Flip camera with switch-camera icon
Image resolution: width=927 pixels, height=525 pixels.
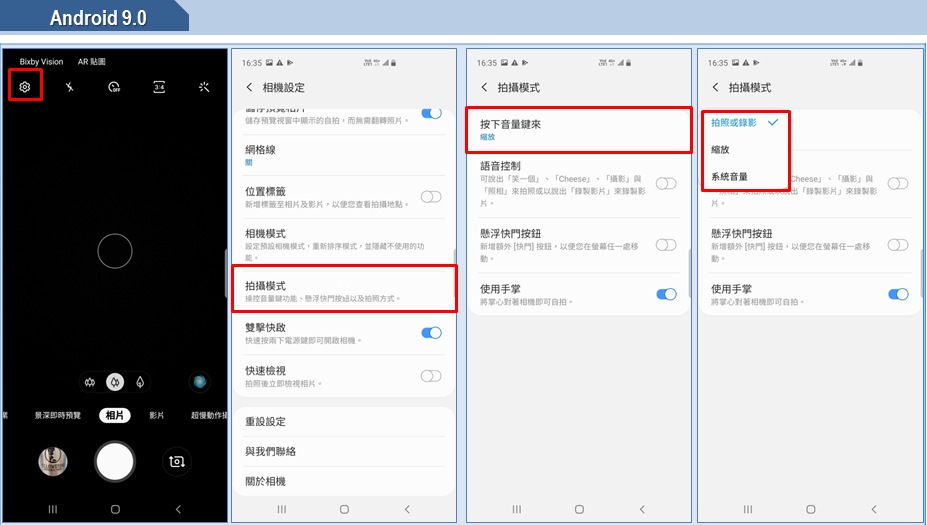176,461
